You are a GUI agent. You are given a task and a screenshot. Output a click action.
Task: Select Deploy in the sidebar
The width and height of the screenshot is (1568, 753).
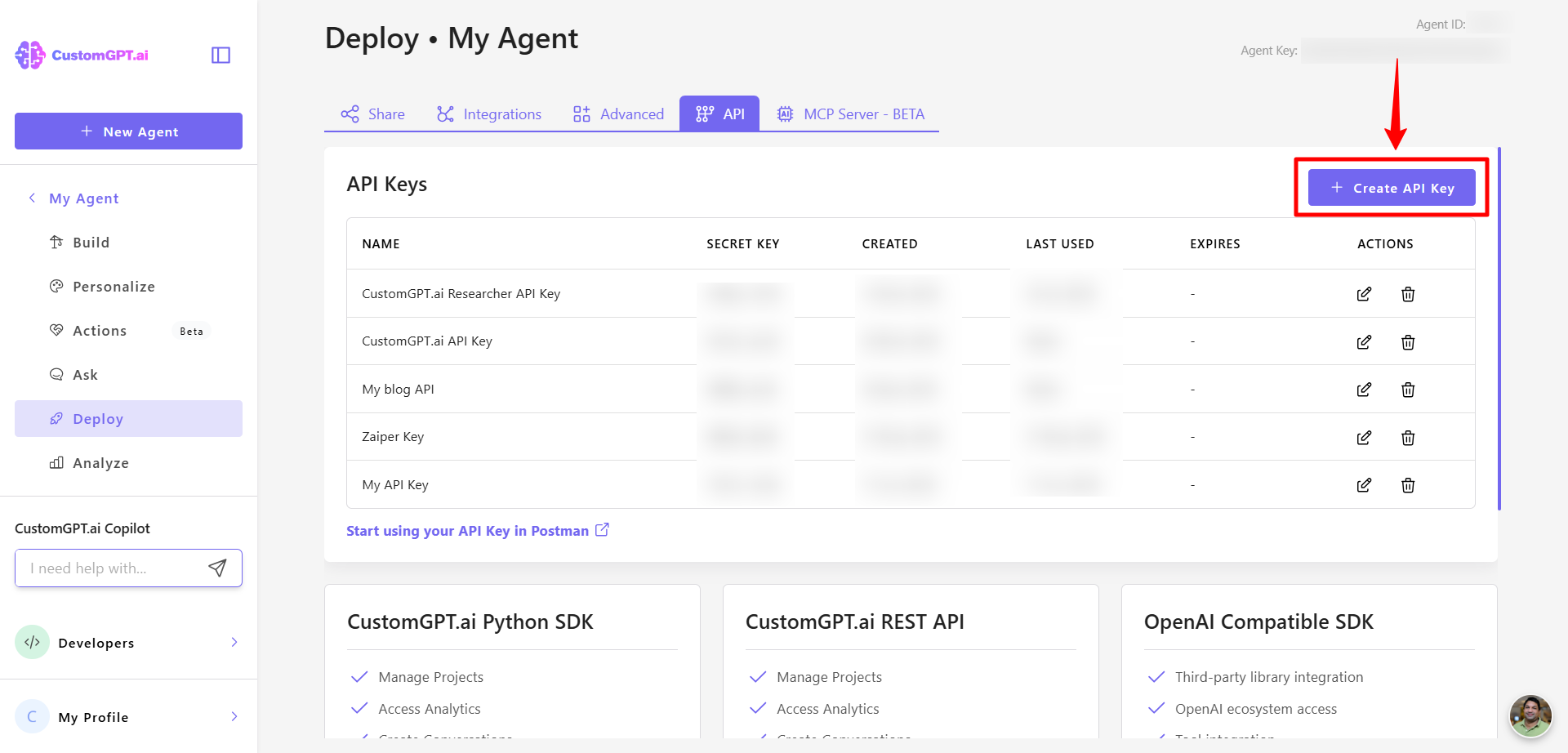tap(128, 418)
